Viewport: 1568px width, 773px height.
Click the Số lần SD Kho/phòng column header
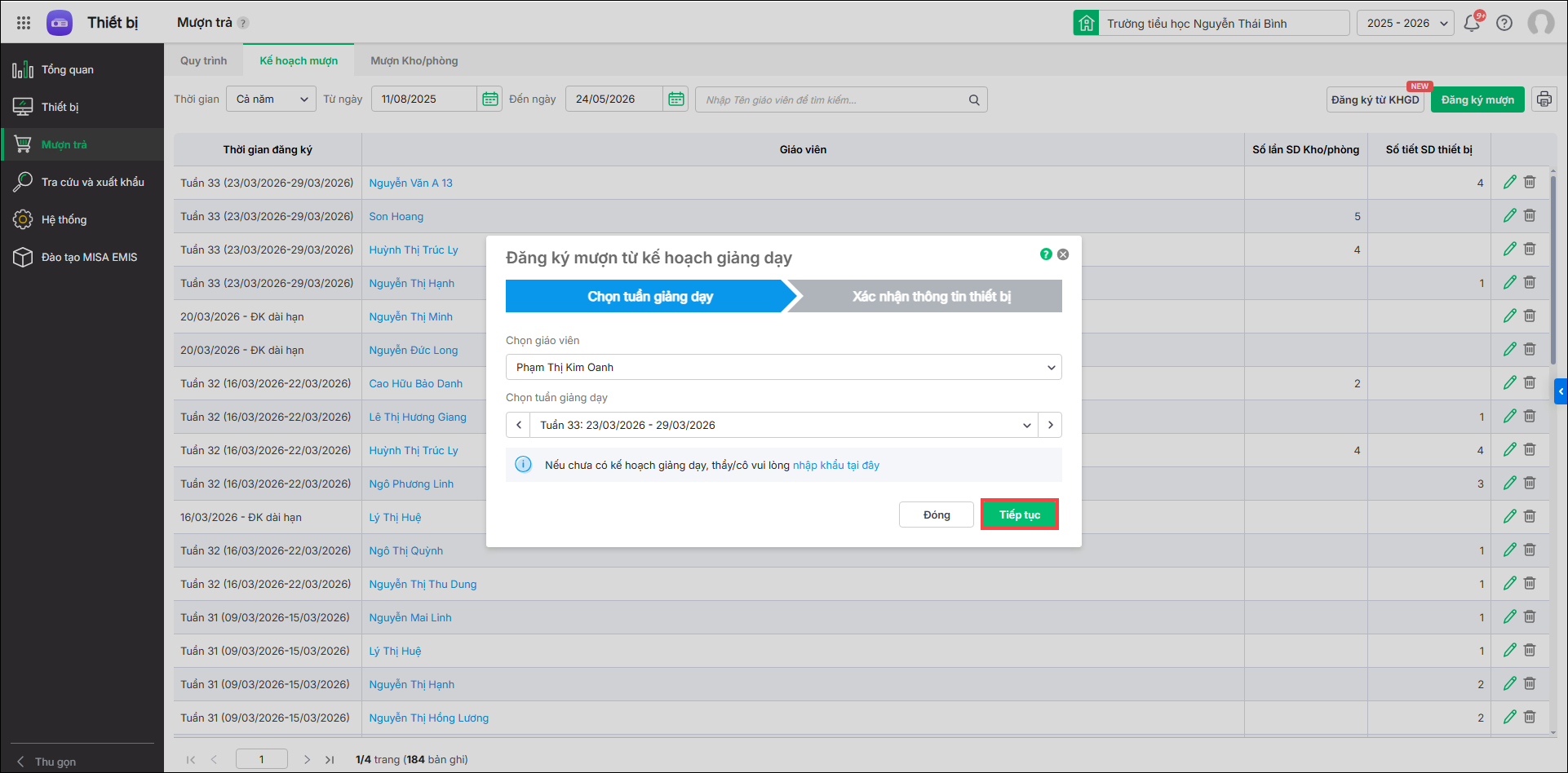(x=1305, y=149)
